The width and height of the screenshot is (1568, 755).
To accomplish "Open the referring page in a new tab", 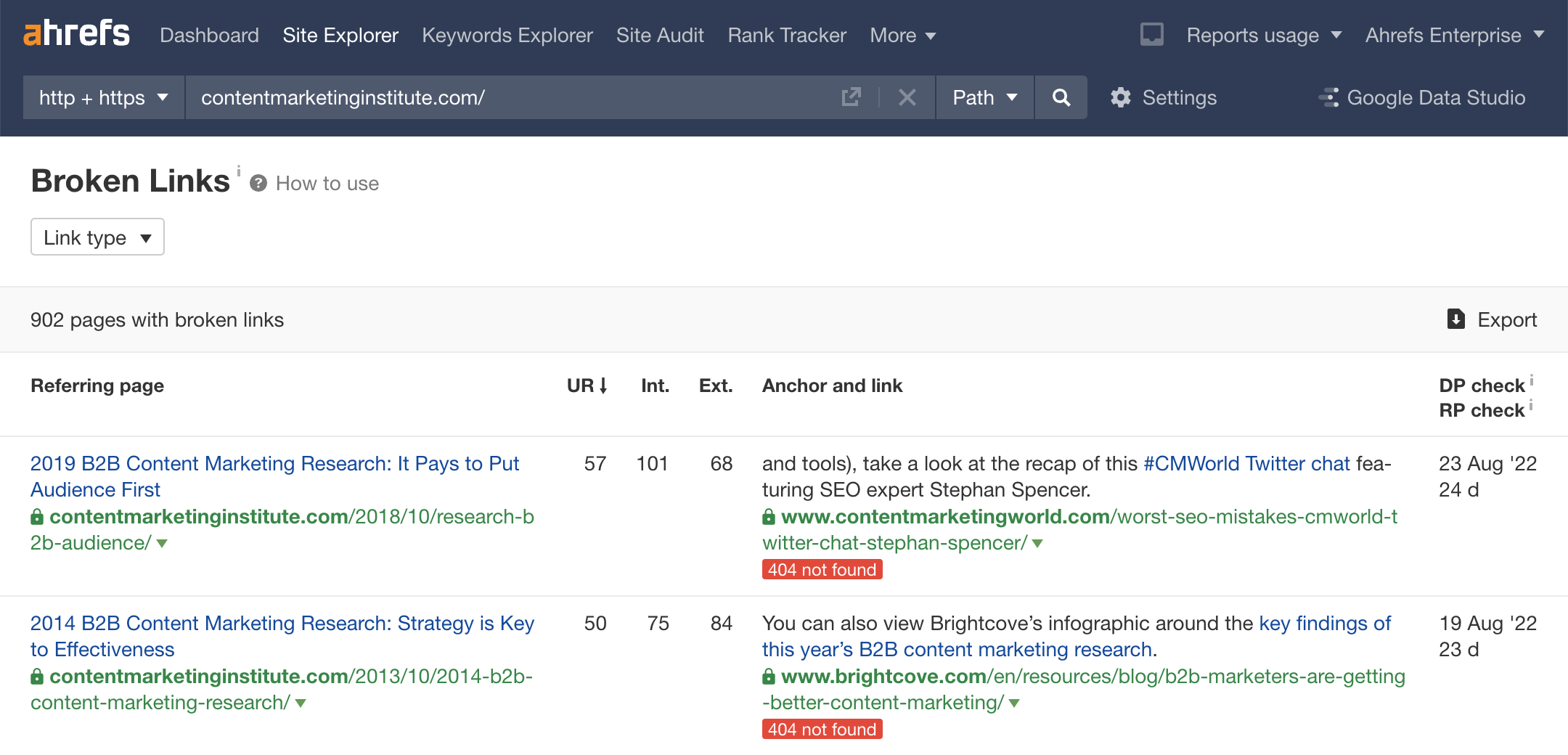I will click(x=851, y=97).
